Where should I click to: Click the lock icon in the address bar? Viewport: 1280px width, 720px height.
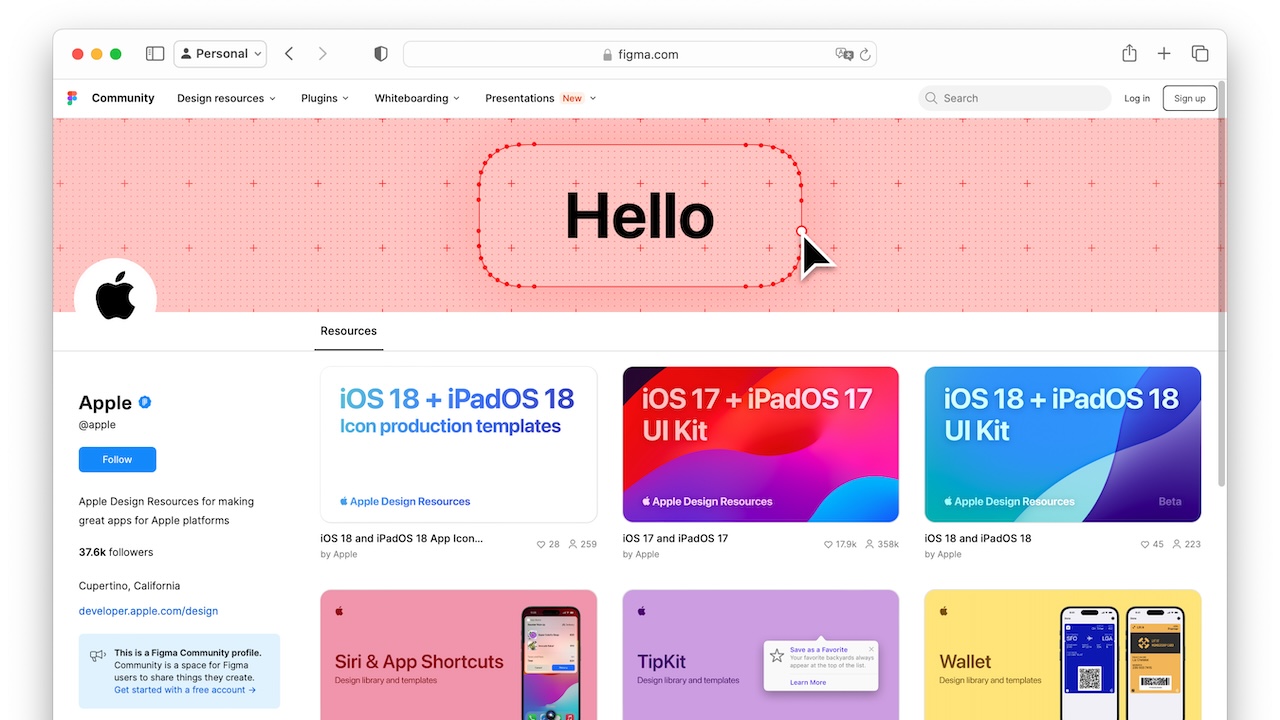click(x=608, y=55)
